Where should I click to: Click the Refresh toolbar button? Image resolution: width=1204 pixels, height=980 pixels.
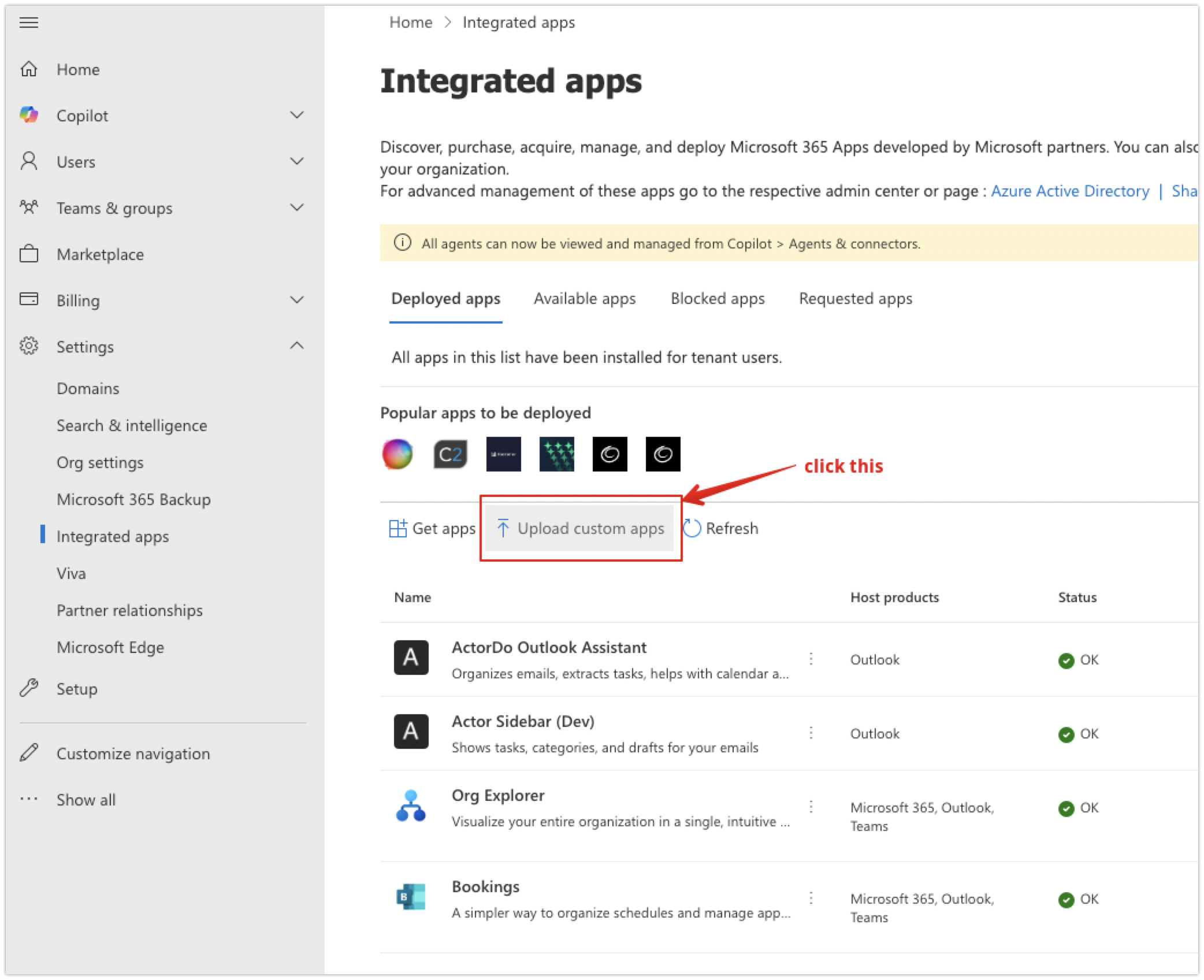pyautogui.click(x=720, y=528)
